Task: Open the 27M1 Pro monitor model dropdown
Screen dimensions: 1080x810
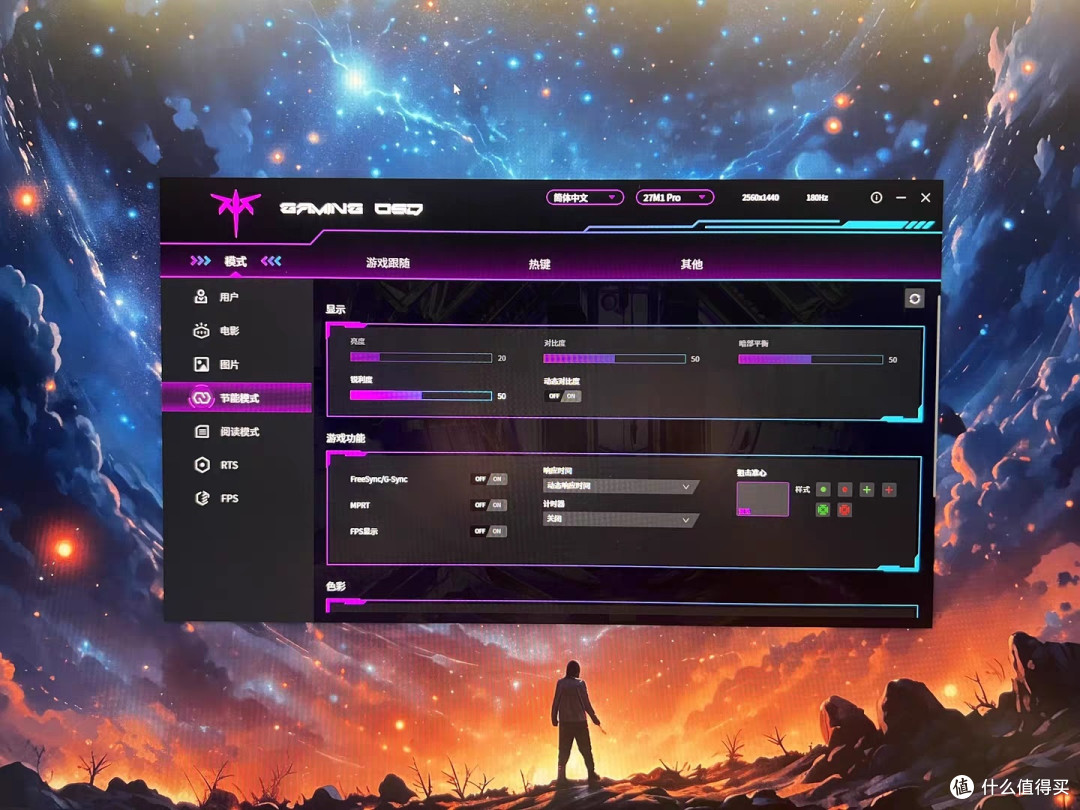Action: (675, 198)
